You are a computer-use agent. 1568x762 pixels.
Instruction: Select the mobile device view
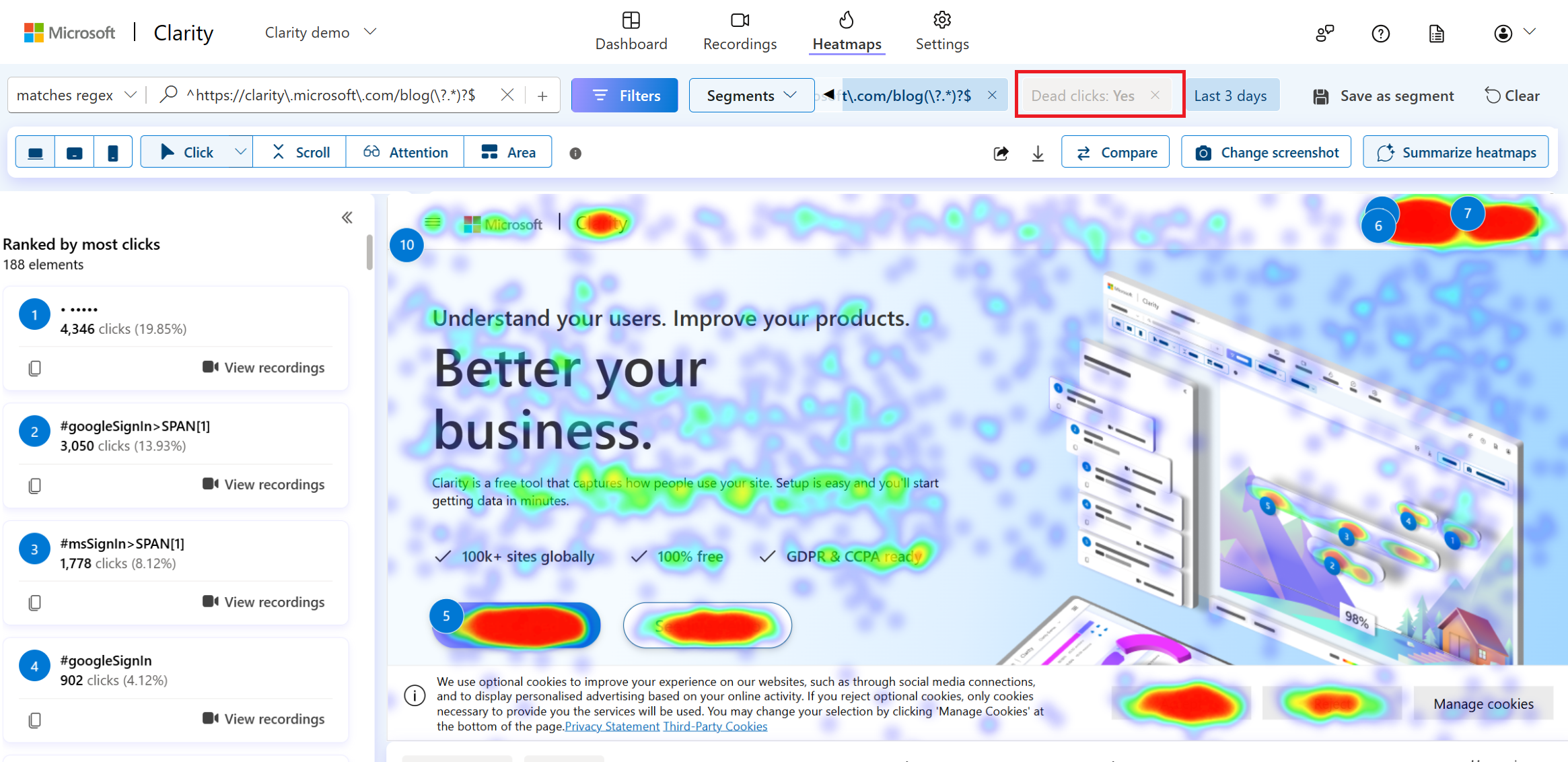coord(112,151)
